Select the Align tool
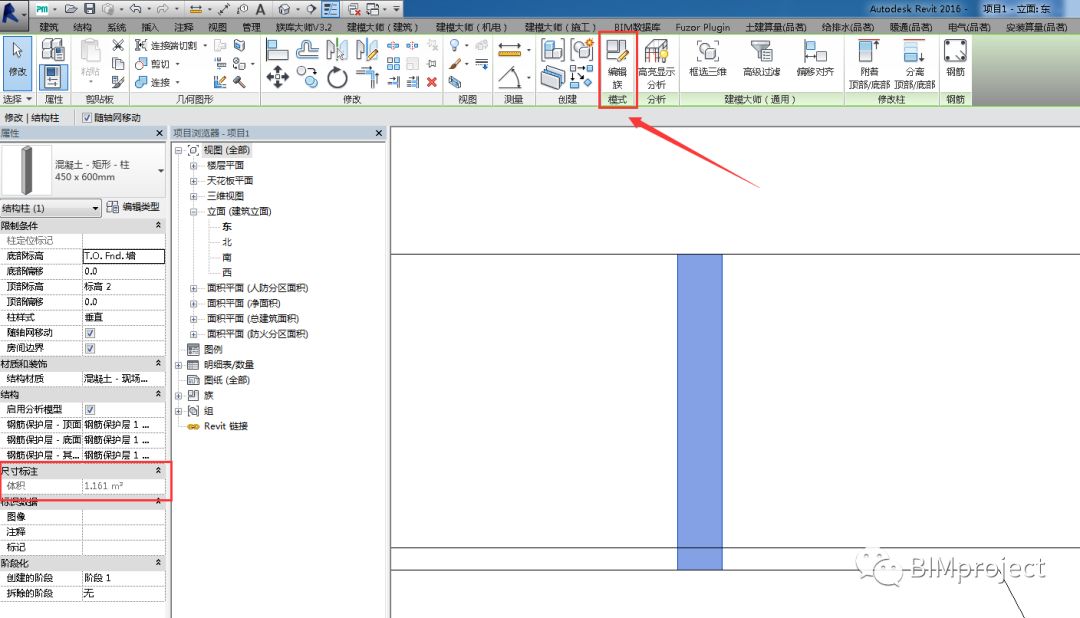 277,50
